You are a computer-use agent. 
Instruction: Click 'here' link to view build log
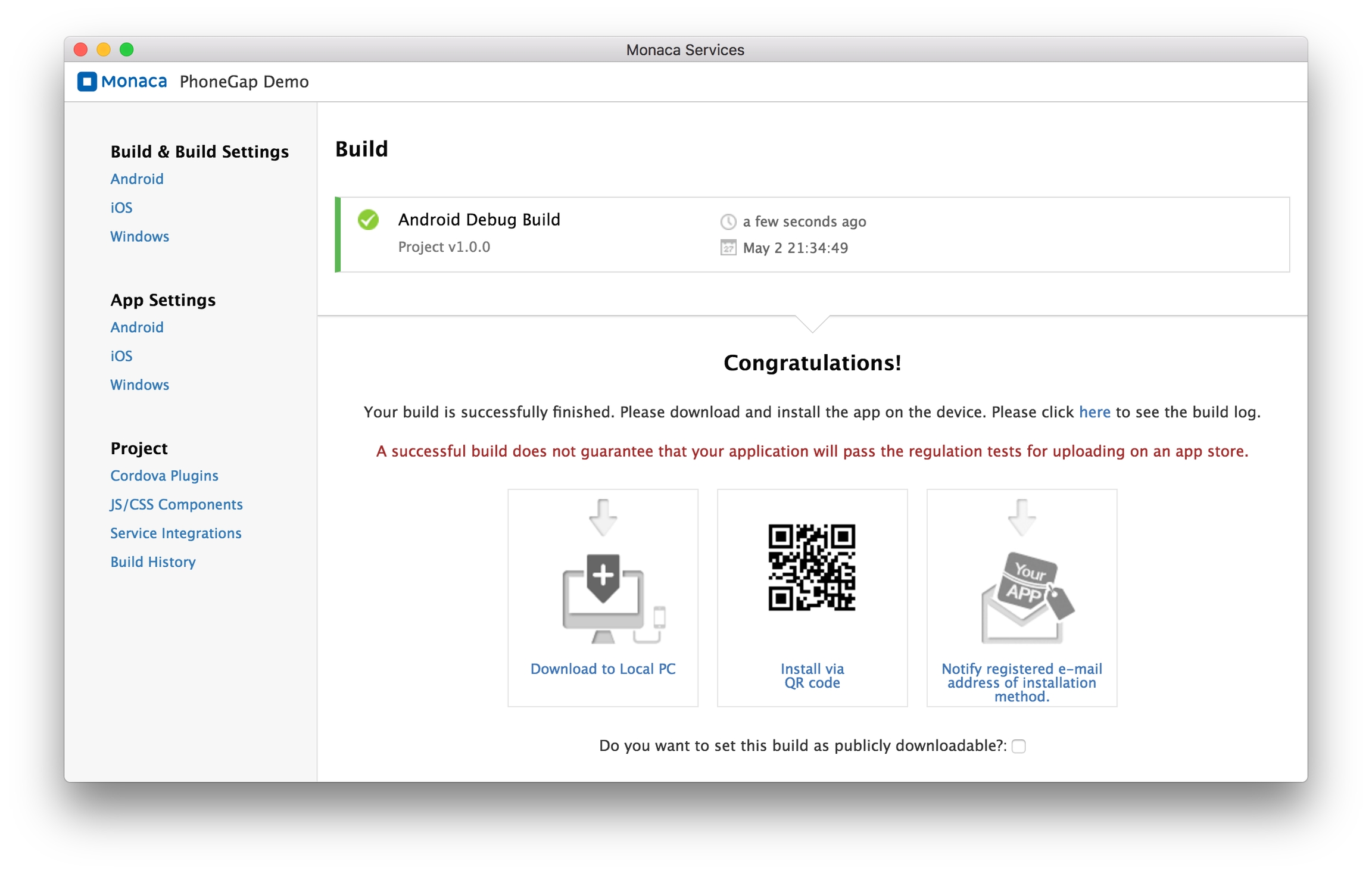point(1095,412)
